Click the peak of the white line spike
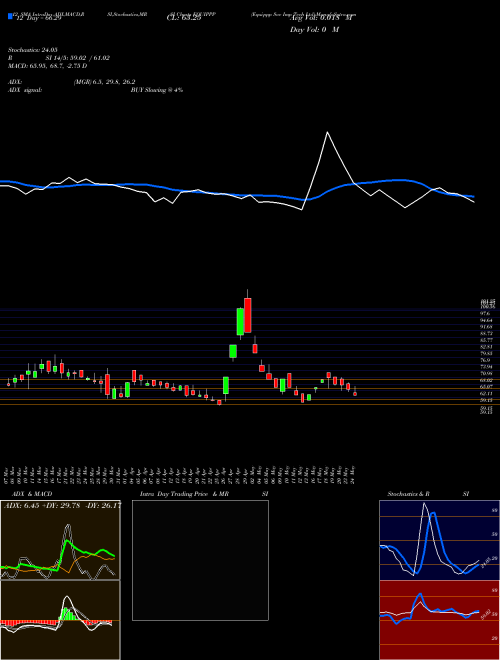500x660 pixels. pos(327,133)
